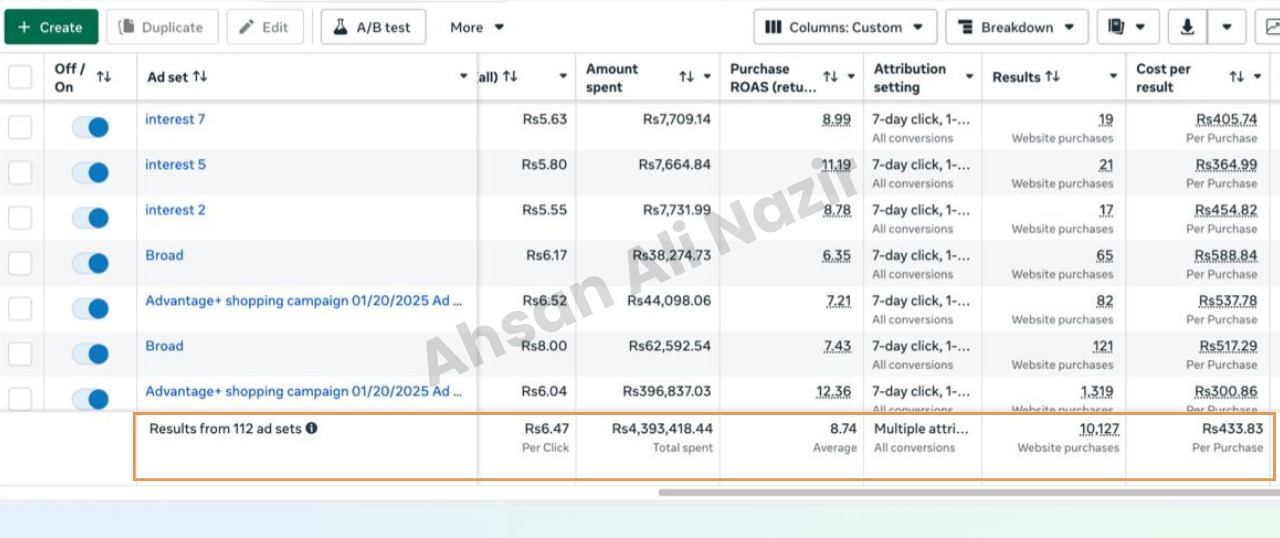Click the results count 1,319
The width and height of the screenshot is (1280, 538).
coord(1097,391)
